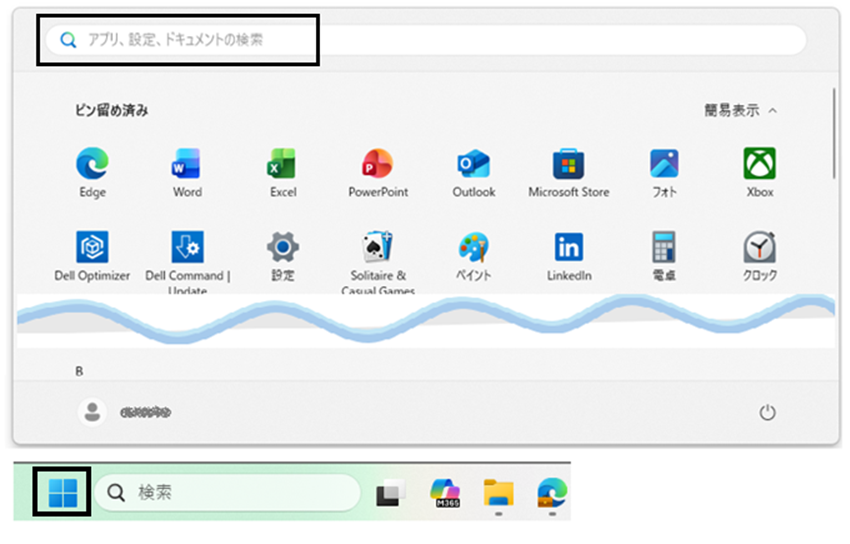Open Excel from the Start menu

pyautogui.click(x=283, y=173)
